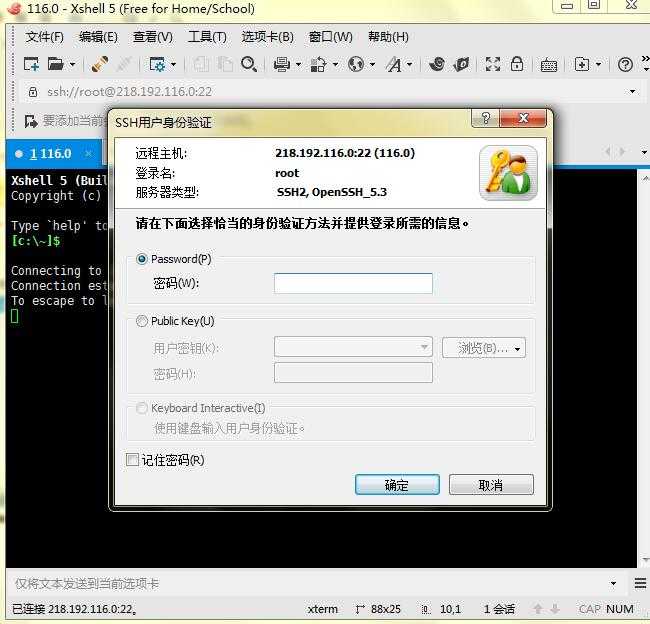Click the '88x25' terminal size entry

(386, 609)
